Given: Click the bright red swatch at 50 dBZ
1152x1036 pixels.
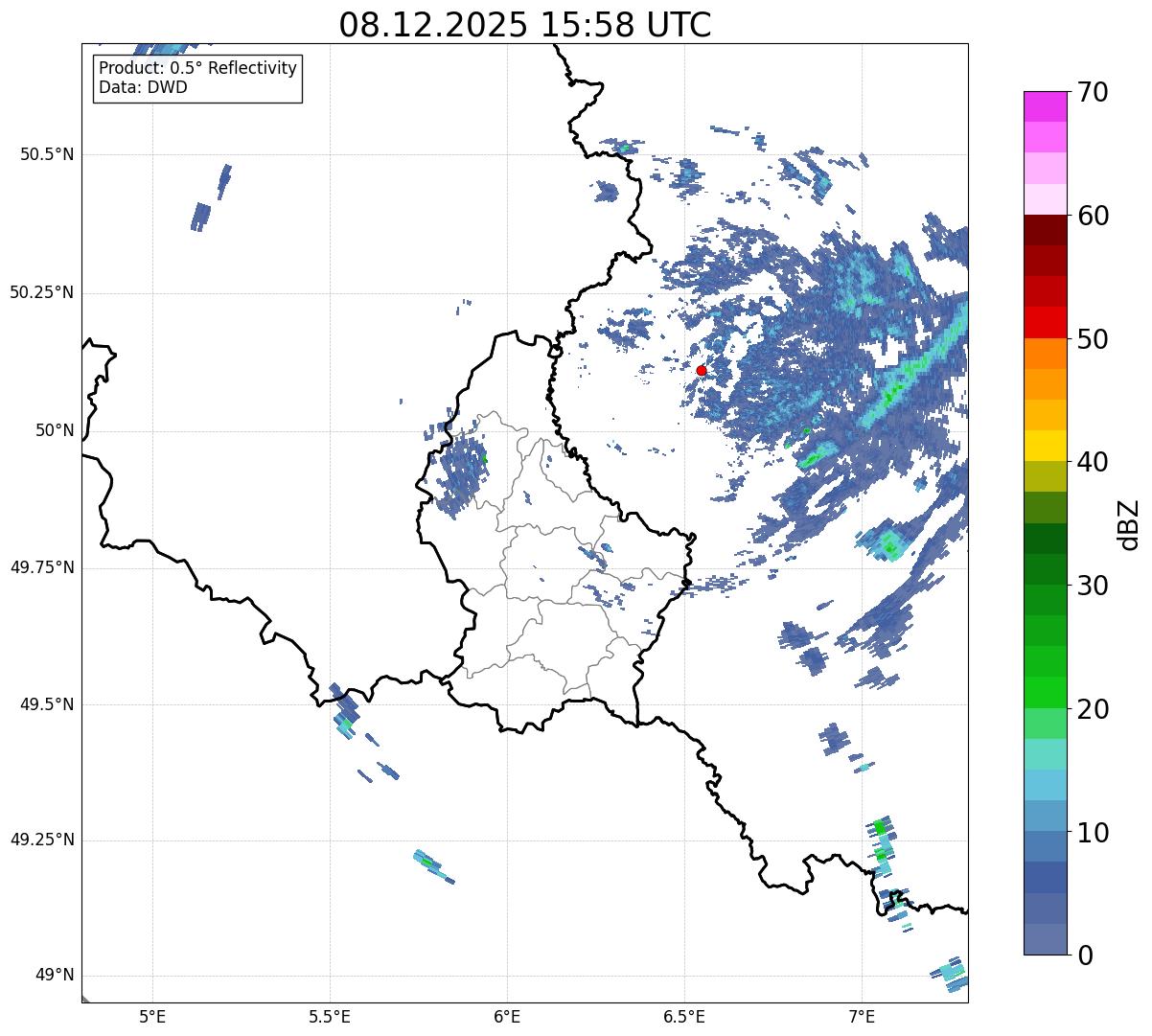Looking at the screenshot, I should (1046, 322).
